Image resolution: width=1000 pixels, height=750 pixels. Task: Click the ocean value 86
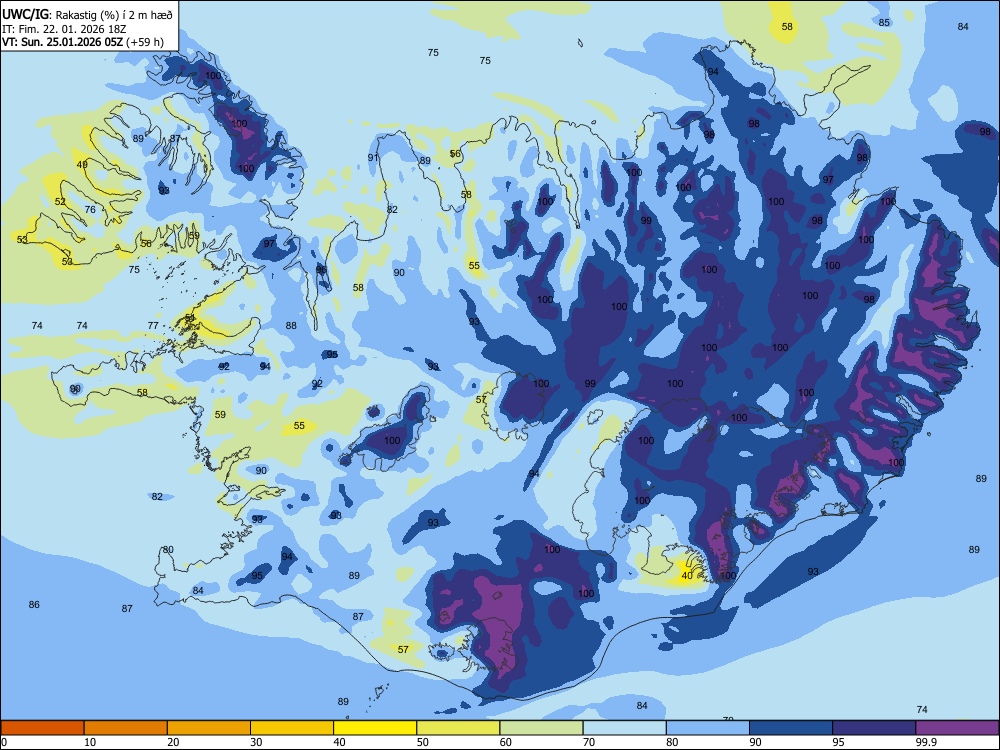[x=34, y=605]
